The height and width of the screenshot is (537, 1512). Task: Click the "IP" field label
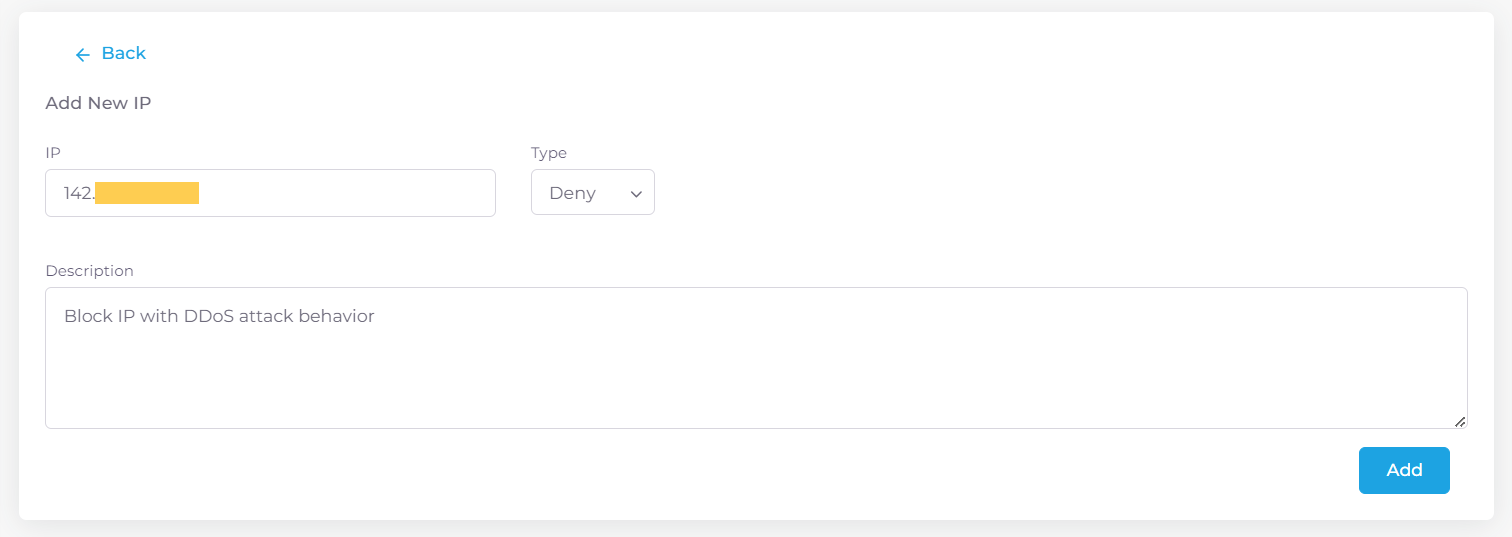point(53,153)
